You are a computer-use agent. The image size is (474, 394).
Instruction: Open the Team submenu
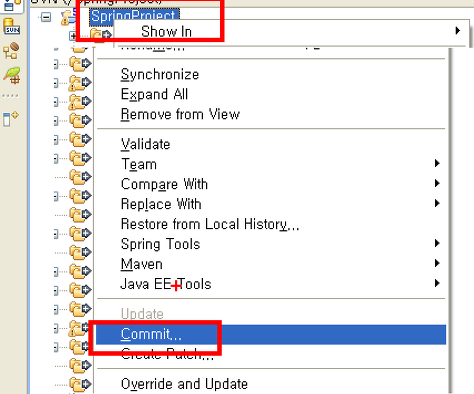point(271,164)
